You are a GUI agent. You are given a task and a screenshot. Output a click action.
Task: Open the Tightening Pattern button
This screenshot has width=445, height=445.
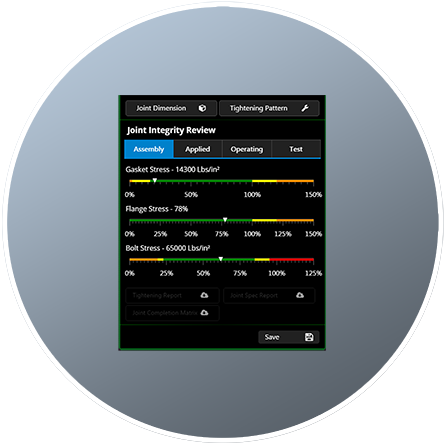[269, 108]
